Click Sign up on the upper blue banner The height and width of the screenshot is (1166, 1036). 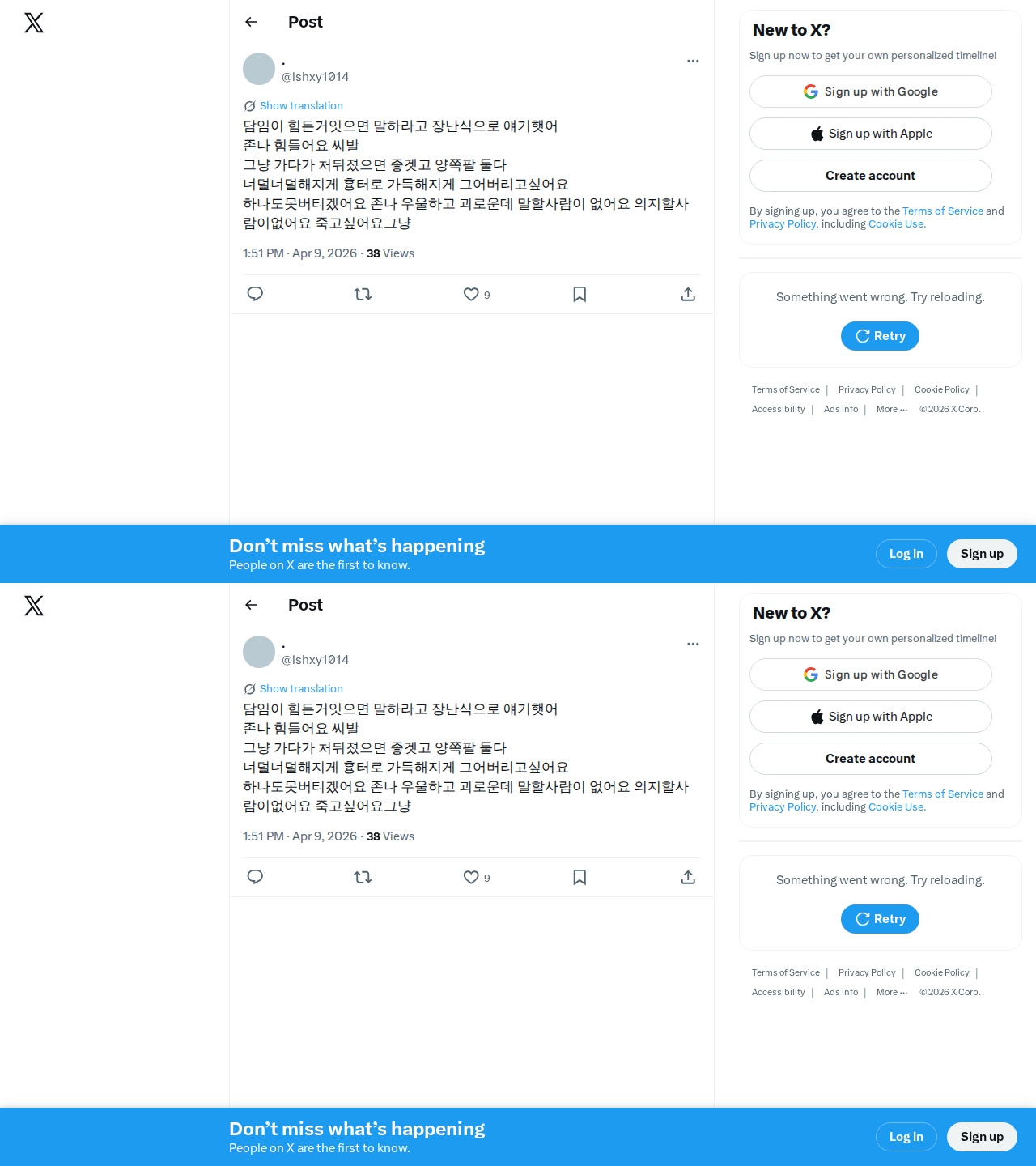click(982, 554)
